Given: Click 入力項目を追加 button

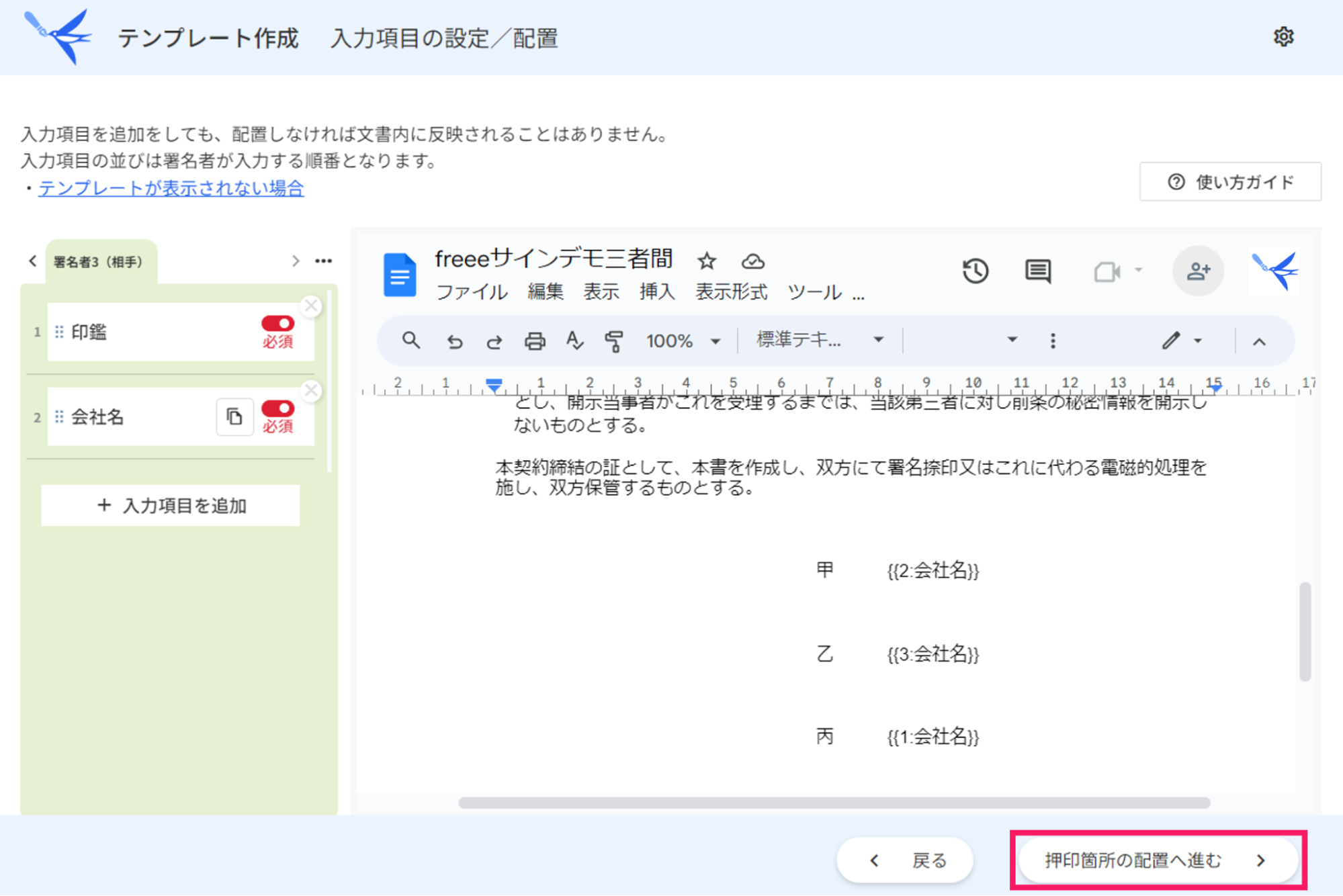Looking at the screenshot, I should tap(171, 506).
